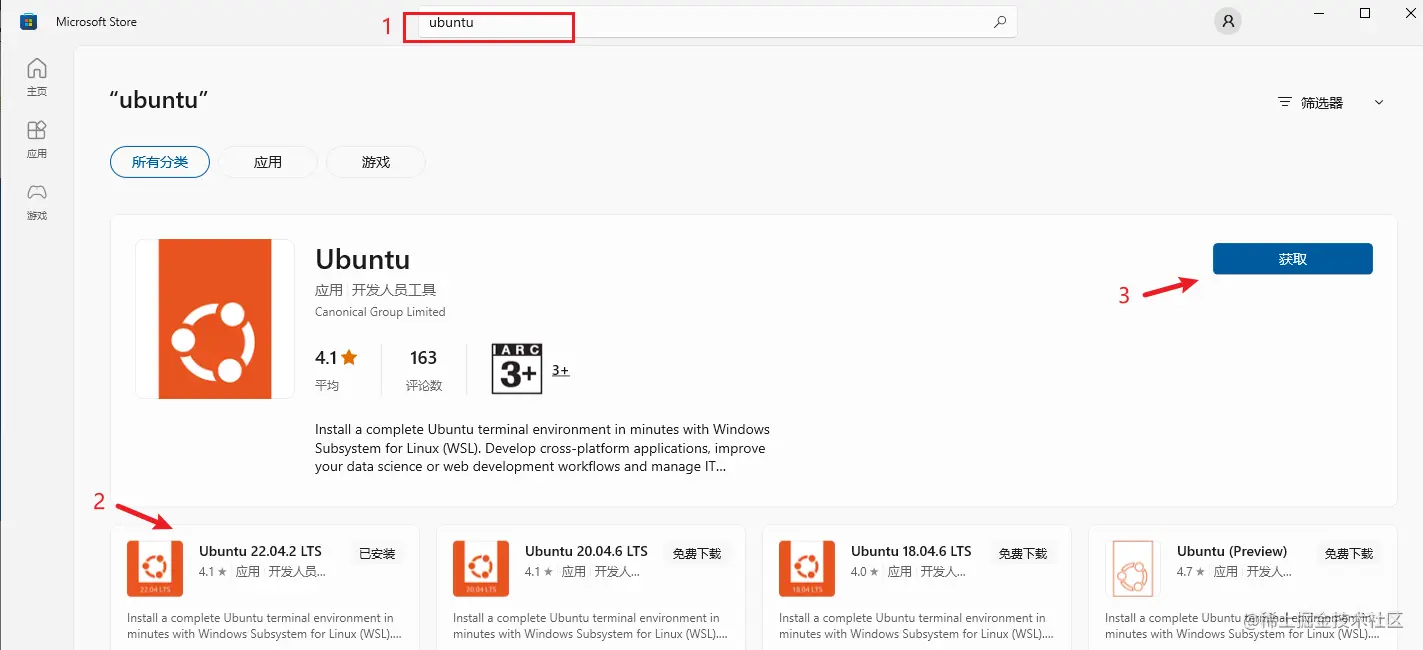The height and width of the screenshot is (650, 1423).
Task: Select the 所有分类 category tab
Action: click(x=160, y=162)
